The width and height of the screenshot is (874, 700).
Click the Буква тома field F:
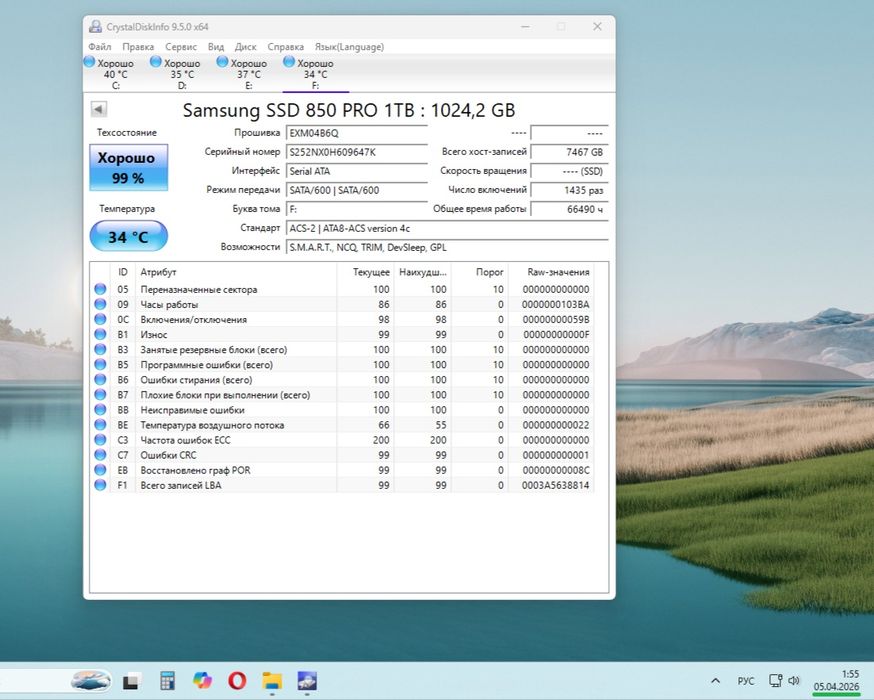(357, 209)
